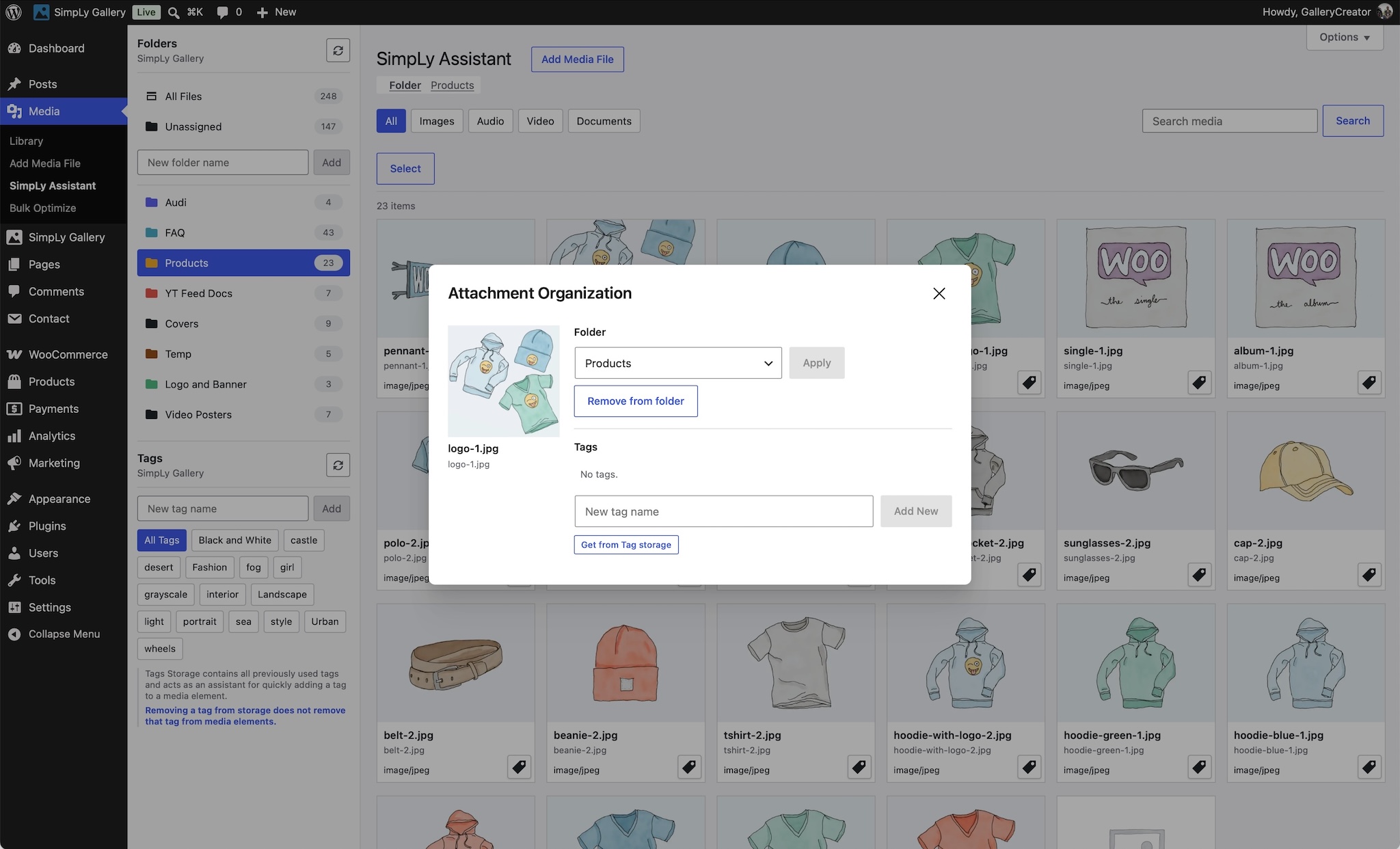This screenshot has width=1400, height=849.
Task: Open tag icon on single-1.jpg card
Action: pos(1199,383)
